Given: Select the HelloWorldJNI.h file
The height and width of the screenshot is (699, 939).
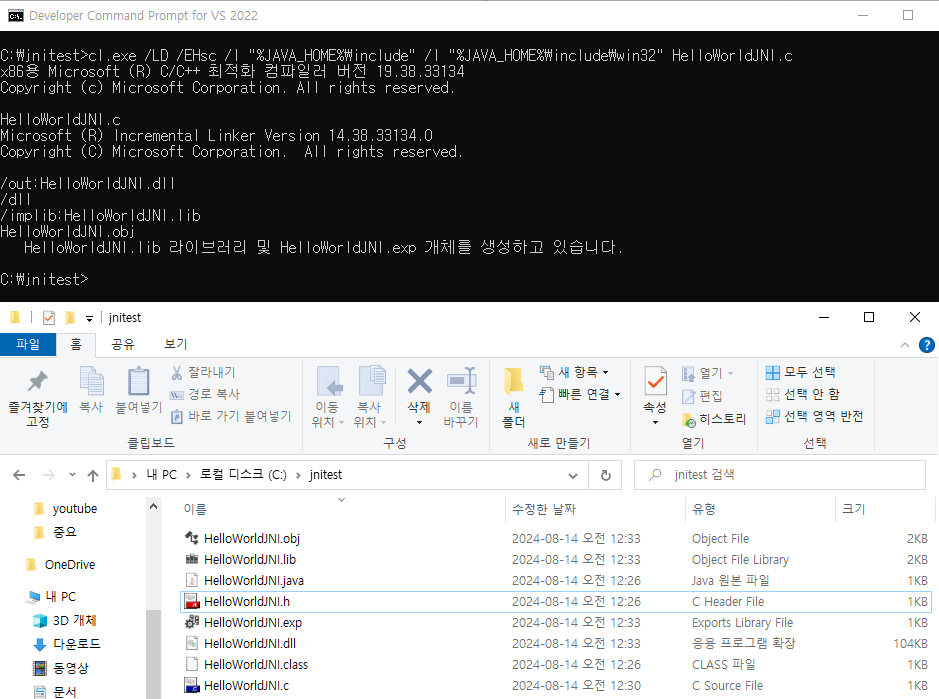Looking at the screenshot, I should click(x=555, y=601).
